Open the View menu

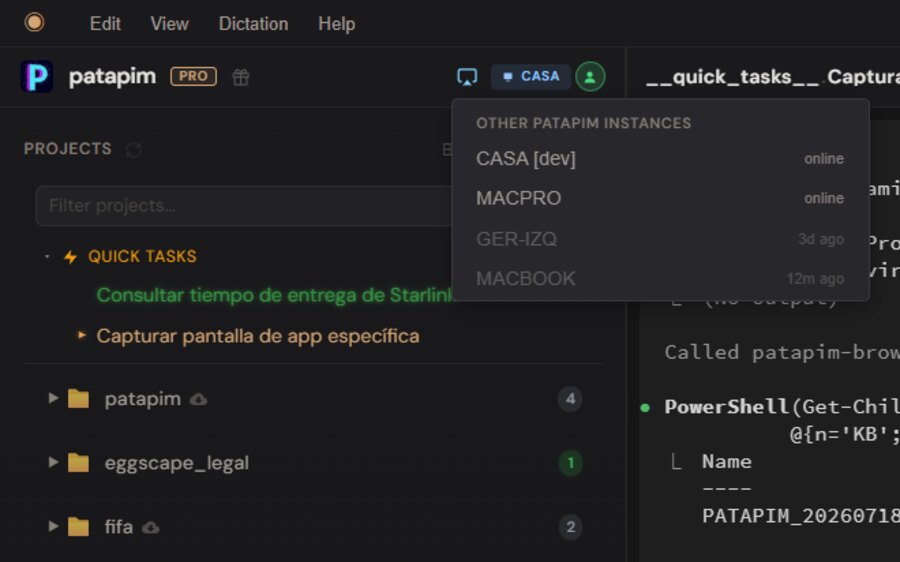tap(169, 24)
